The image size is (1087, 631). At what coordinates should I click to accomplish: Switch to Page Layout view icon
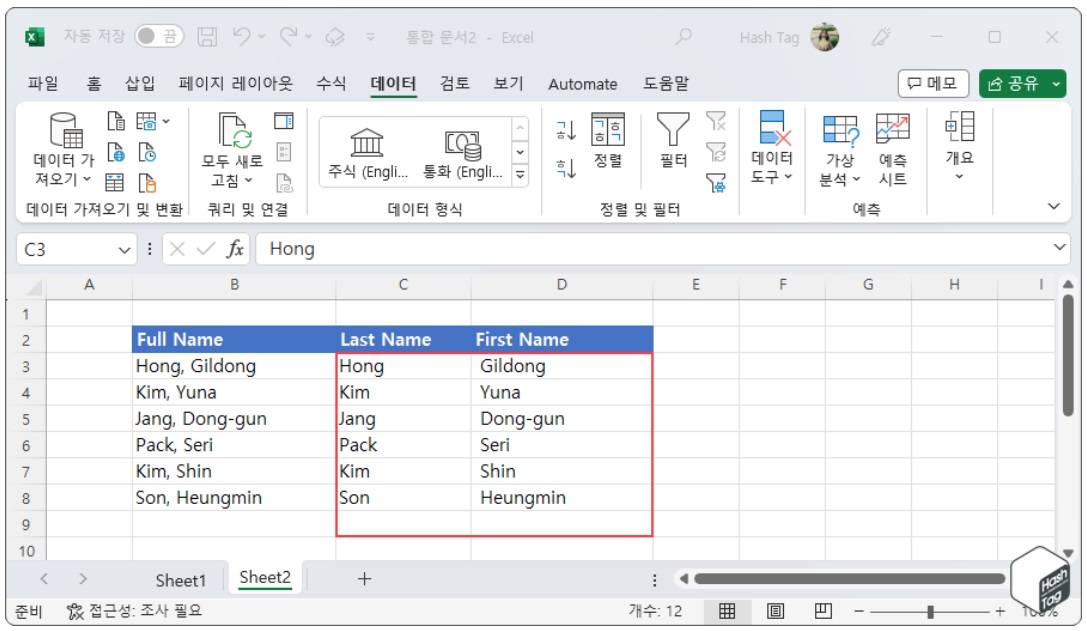pyautogui.click(x=775, y=611)
